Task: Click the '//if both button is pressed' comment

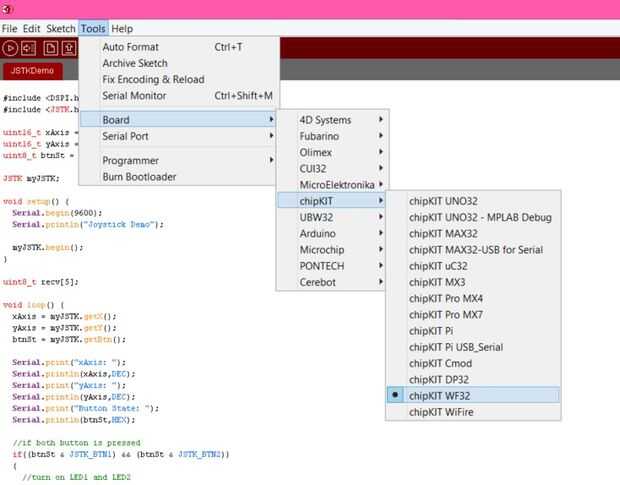Action: click(76, 442)
